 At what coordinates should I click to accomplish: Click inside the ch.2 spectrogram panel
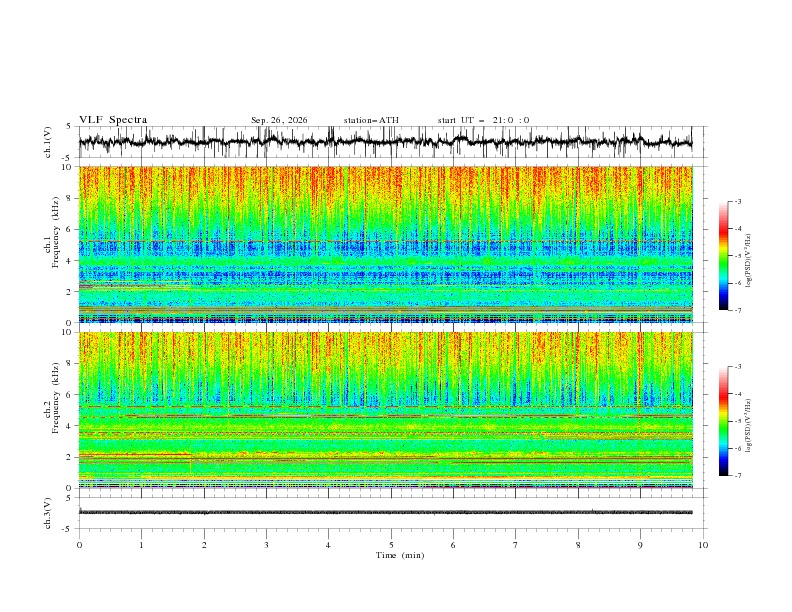(386, 410)
